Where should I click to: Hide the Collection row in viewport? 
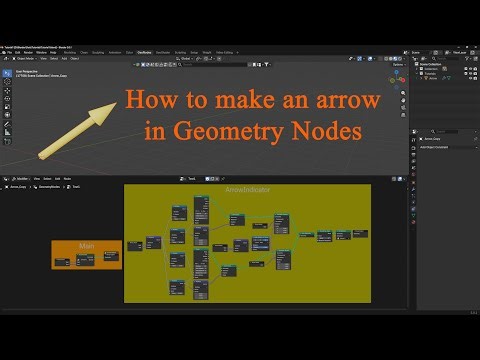(x=471, y=69)
